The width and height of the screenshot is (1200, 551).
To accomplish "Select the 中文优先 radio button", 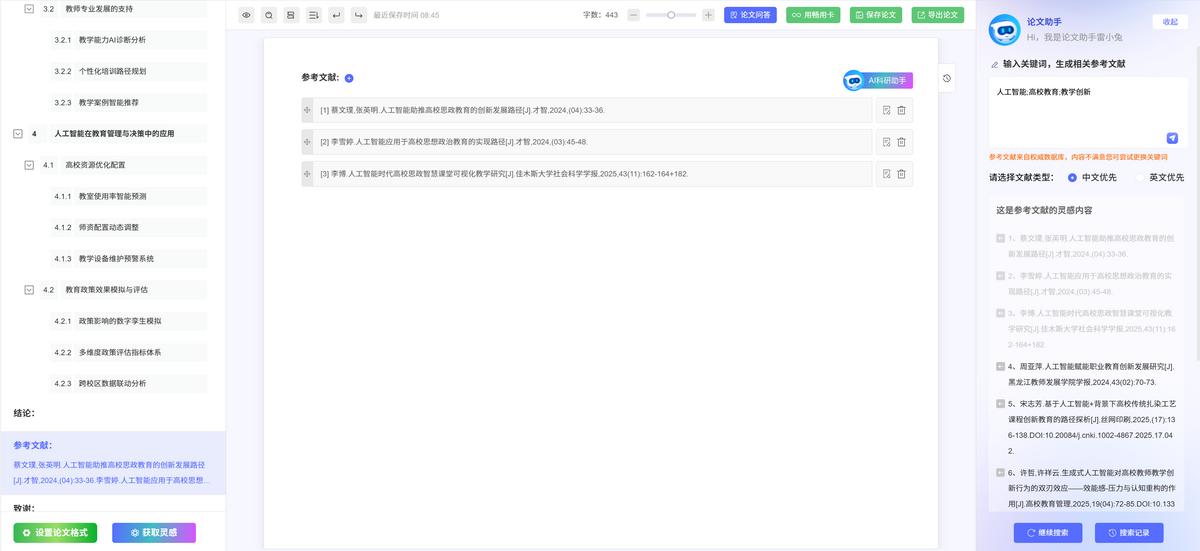I will [1072, 177].
